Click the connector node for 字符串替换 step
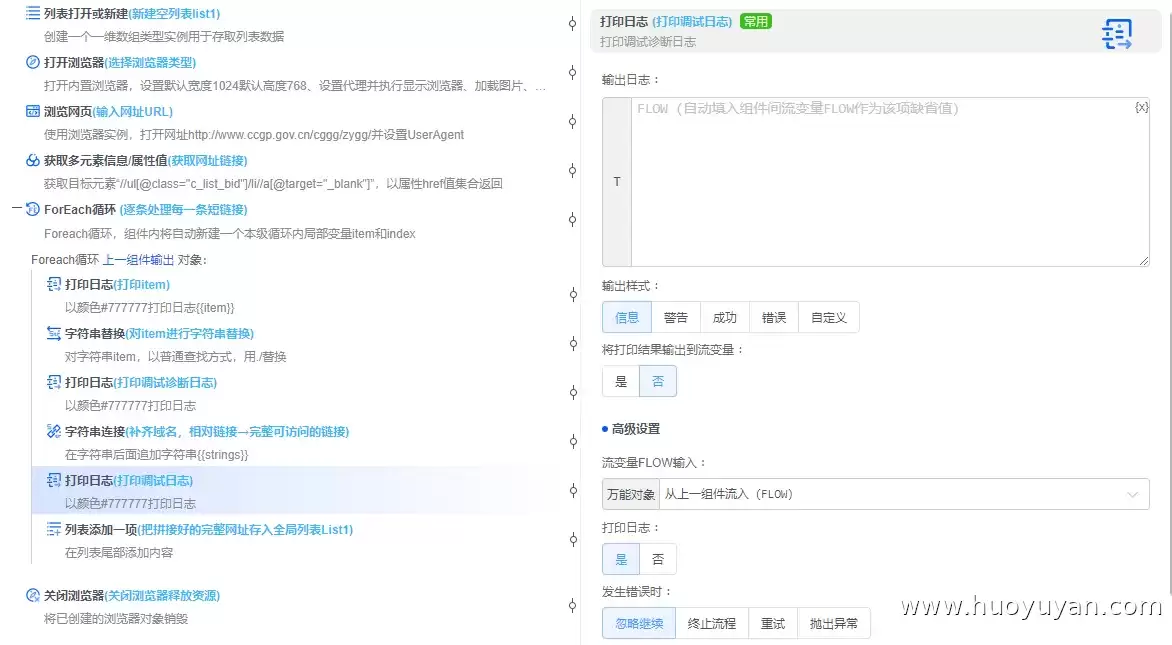Screen dimensions: 1172x645 pos(573,344)
